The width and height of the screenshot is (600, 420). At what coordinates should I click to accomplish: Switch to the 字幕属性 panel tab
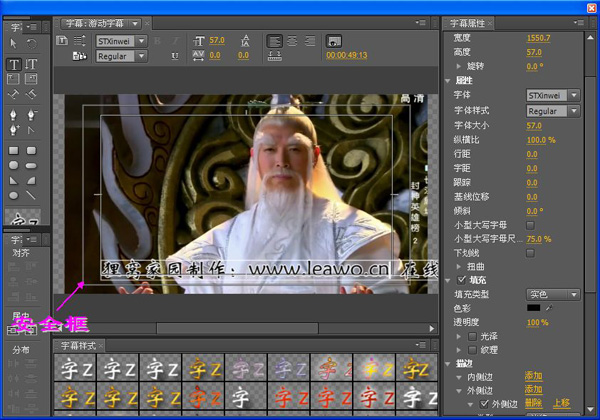pos(467,23)
